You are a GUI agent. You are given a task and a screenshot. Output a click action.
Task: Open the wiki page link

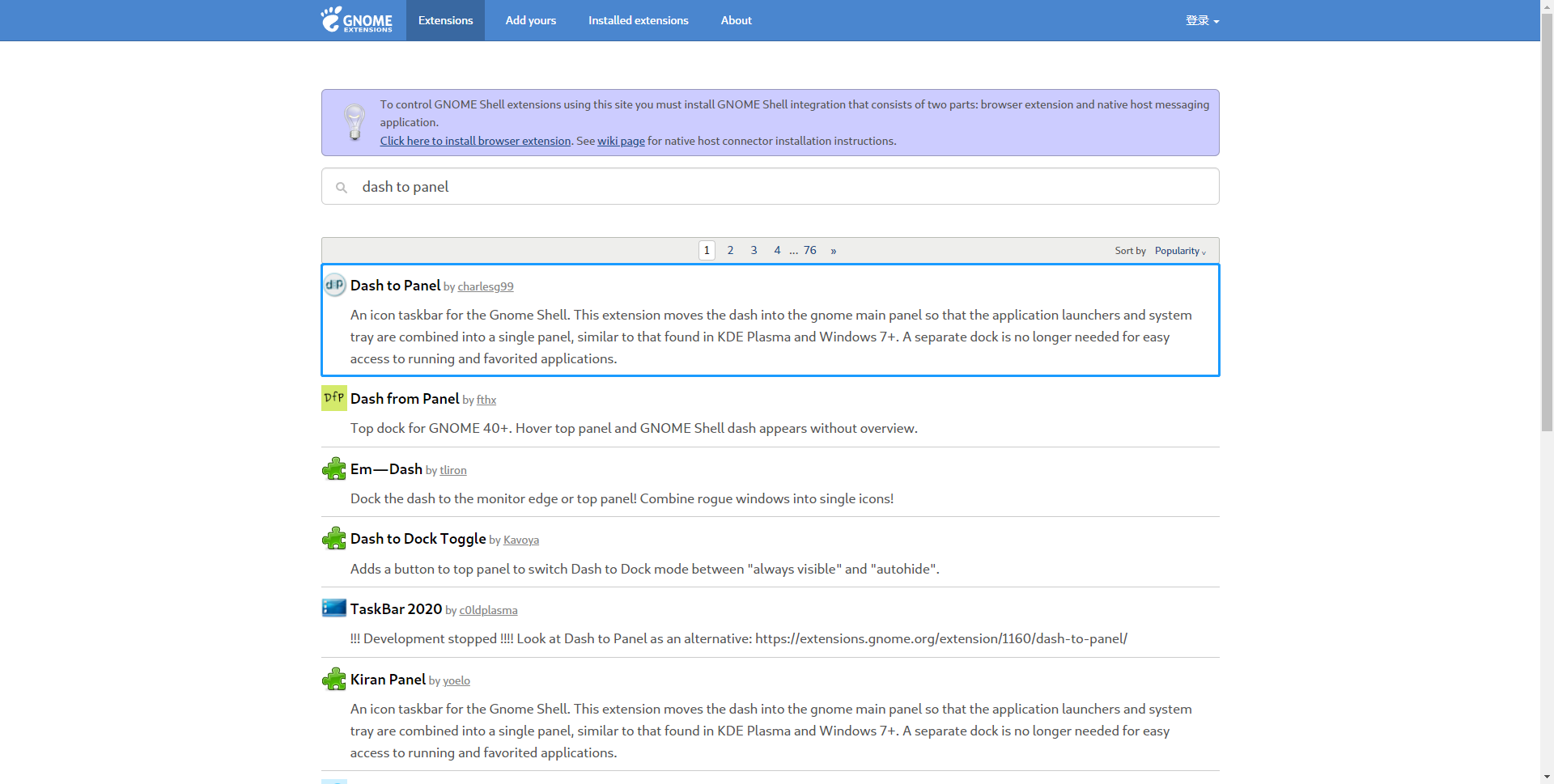click(621, 141)
